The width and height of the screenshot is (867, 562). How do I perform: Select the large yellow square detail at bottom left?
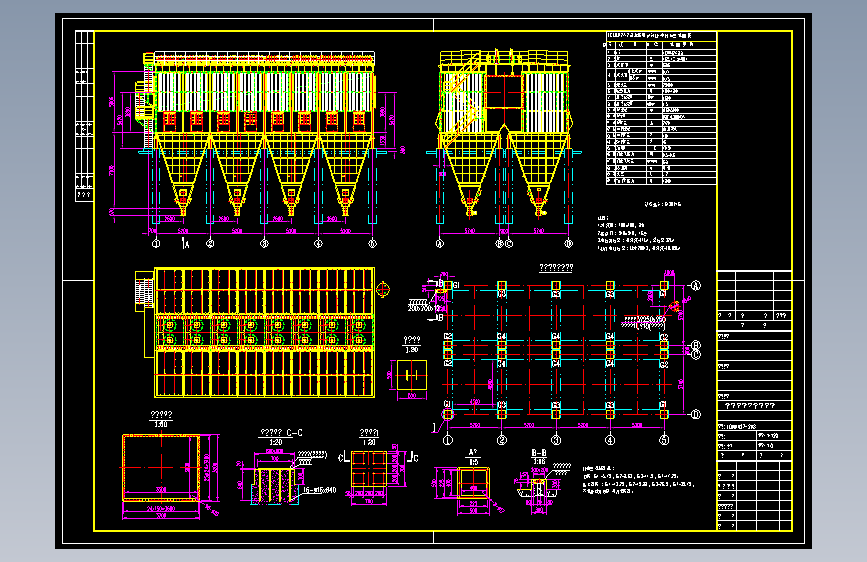[161, 468]
